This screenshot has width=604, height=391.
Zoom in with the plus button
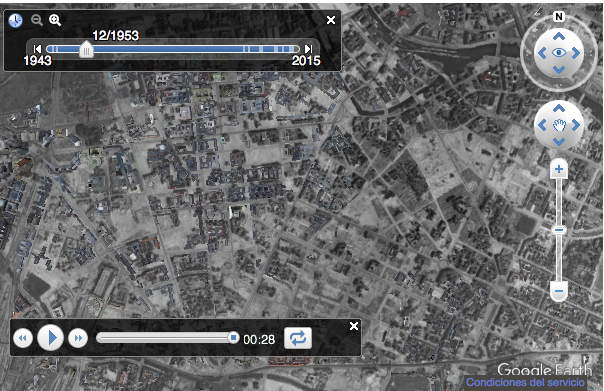point(559,169)
